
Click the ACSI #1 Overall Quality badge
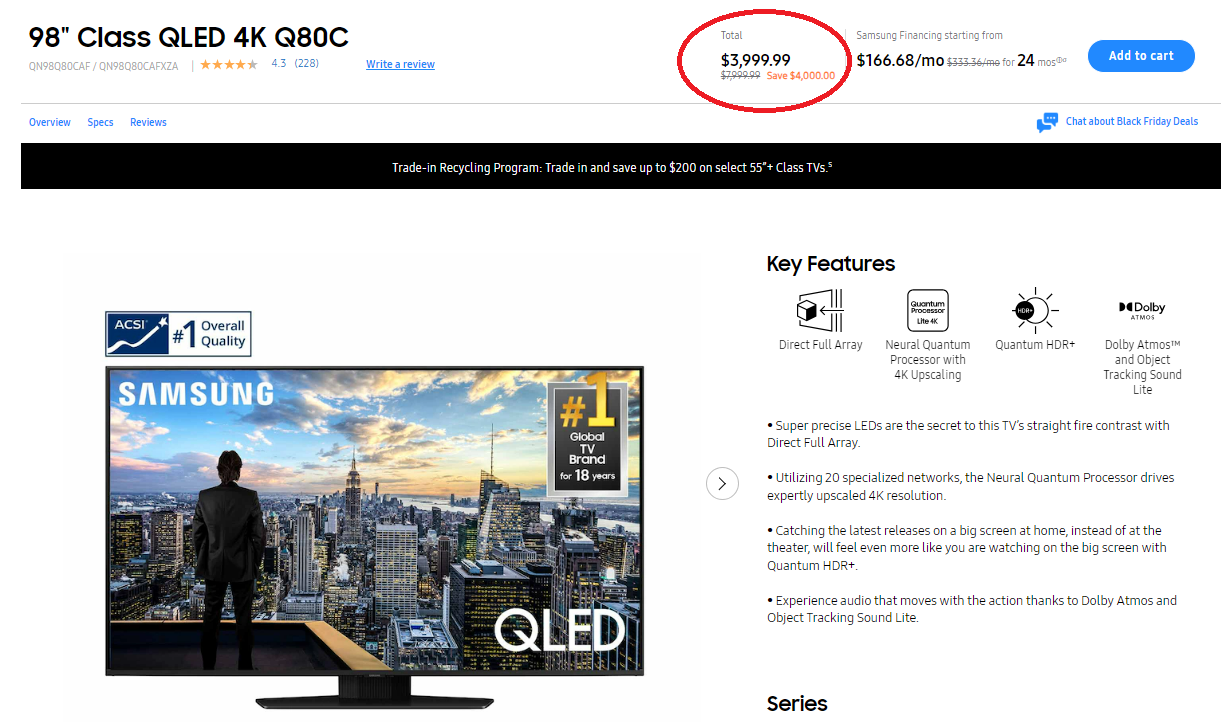178,334
